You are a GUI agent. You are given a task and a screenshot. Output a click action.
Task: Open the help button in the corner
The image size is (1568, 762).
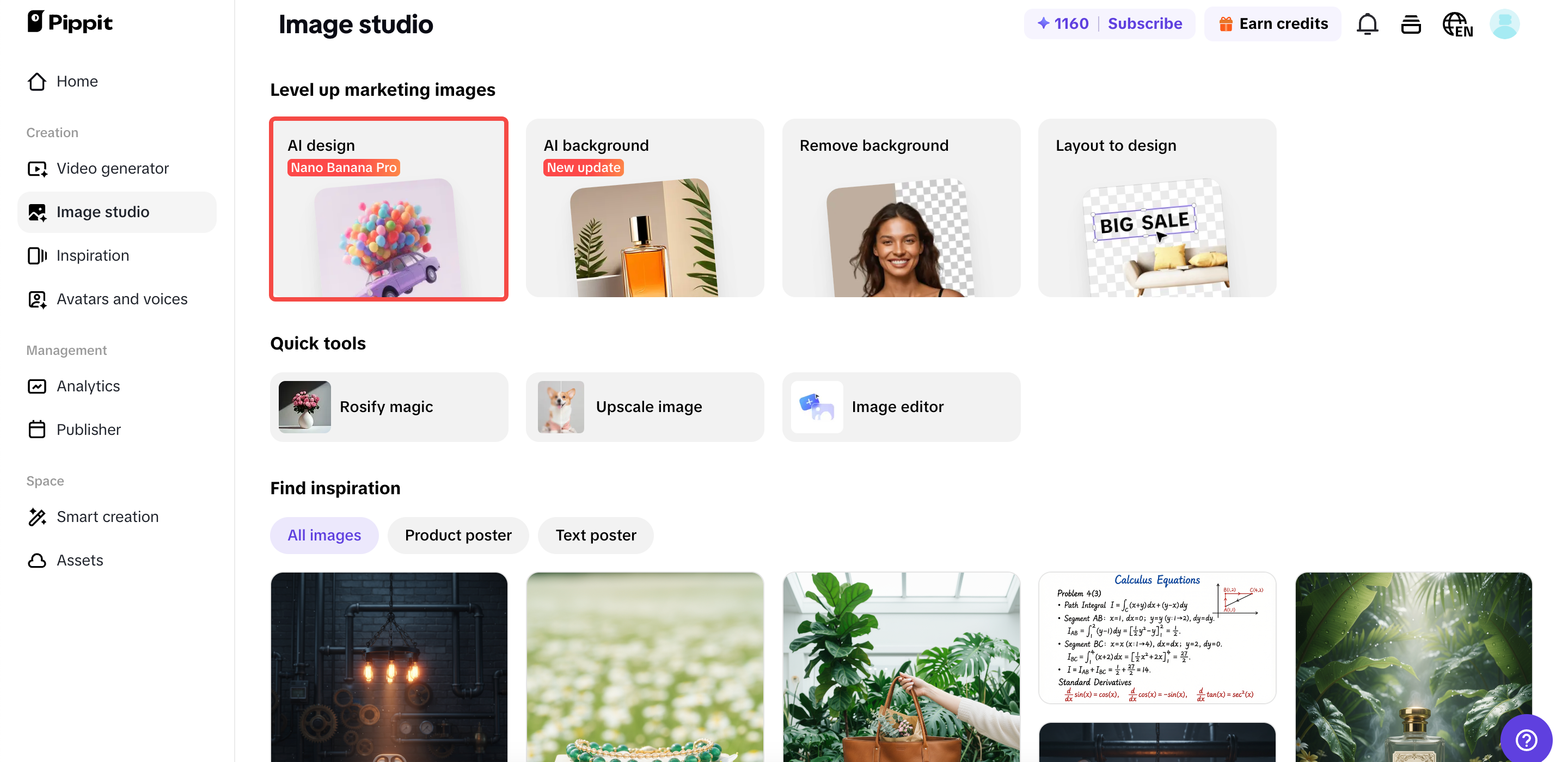(1526, 739)
